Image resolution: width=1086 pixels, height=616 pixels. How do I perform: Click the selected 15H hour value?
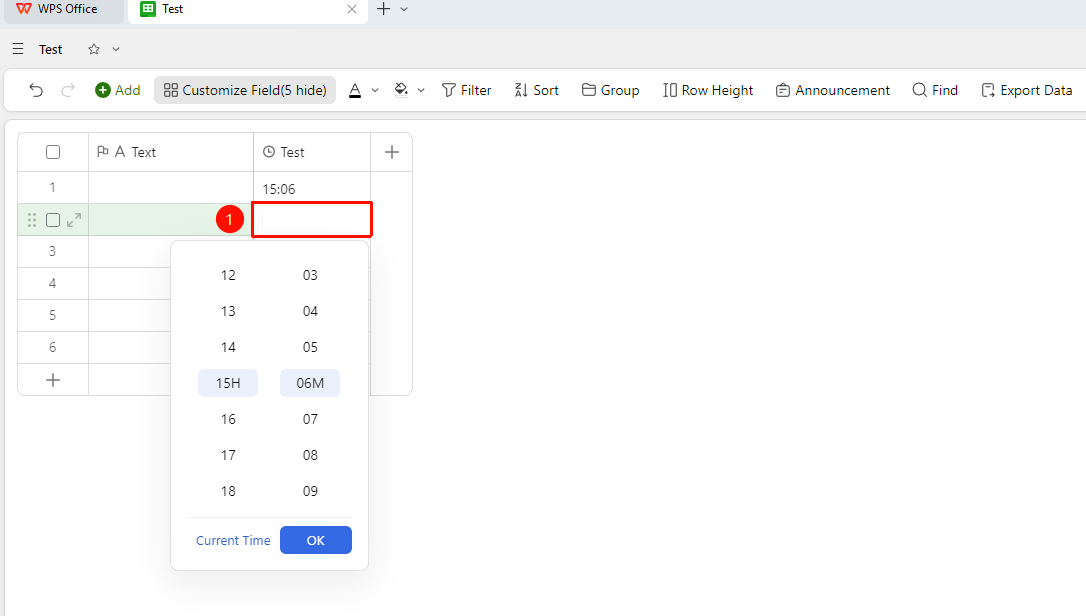[228, 383]
